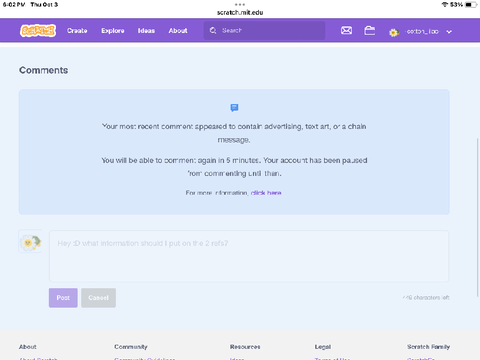The width and height of the screenshot is (480, 360).
Task: Expand the account dropdown arrow
Action: 449,32
